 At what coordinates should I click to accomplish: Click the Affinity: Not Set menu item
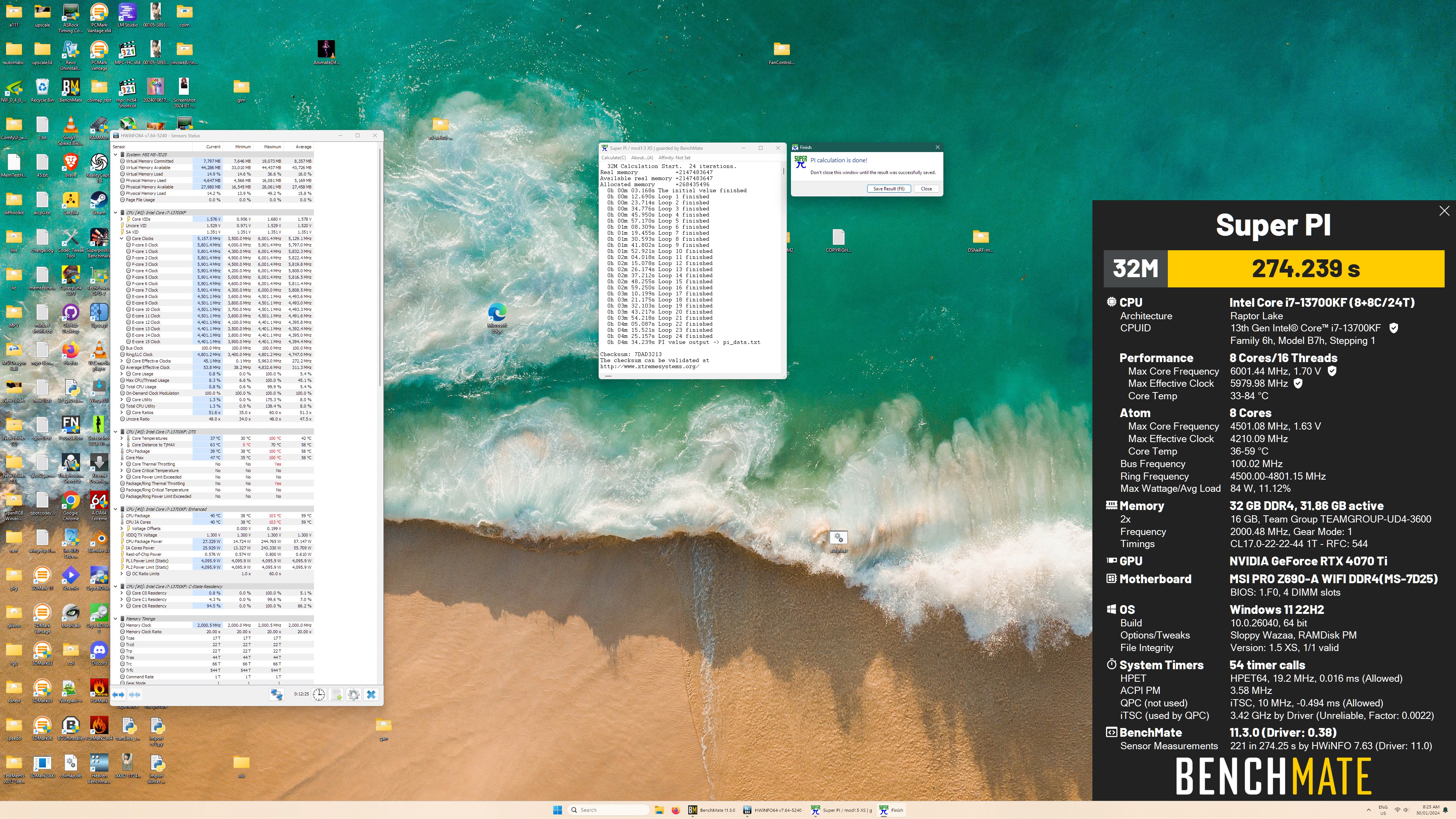pyautogui.click(x=674, y=158)
